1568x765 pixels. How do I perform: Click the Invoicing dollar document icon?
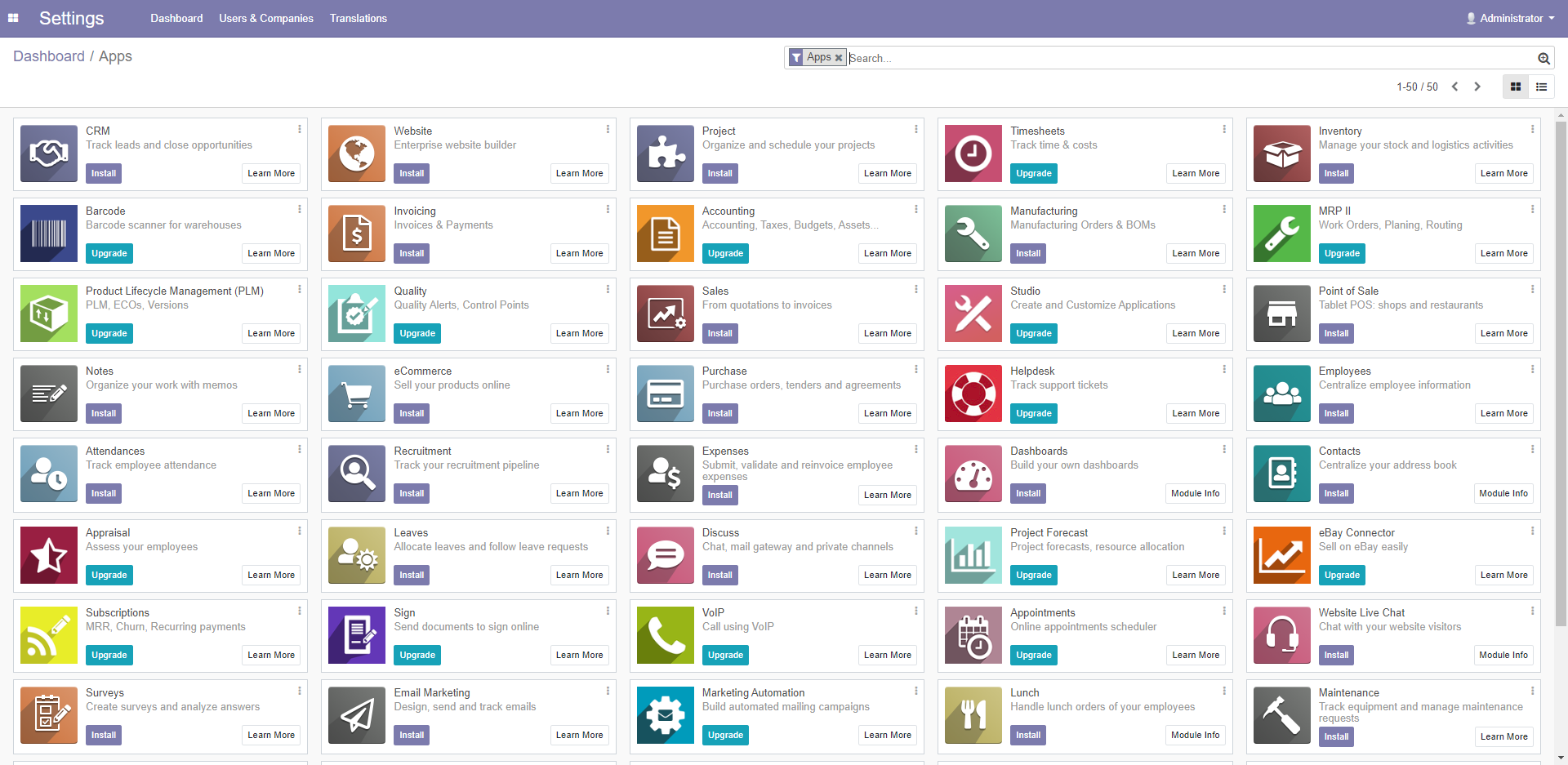point(357,234)
